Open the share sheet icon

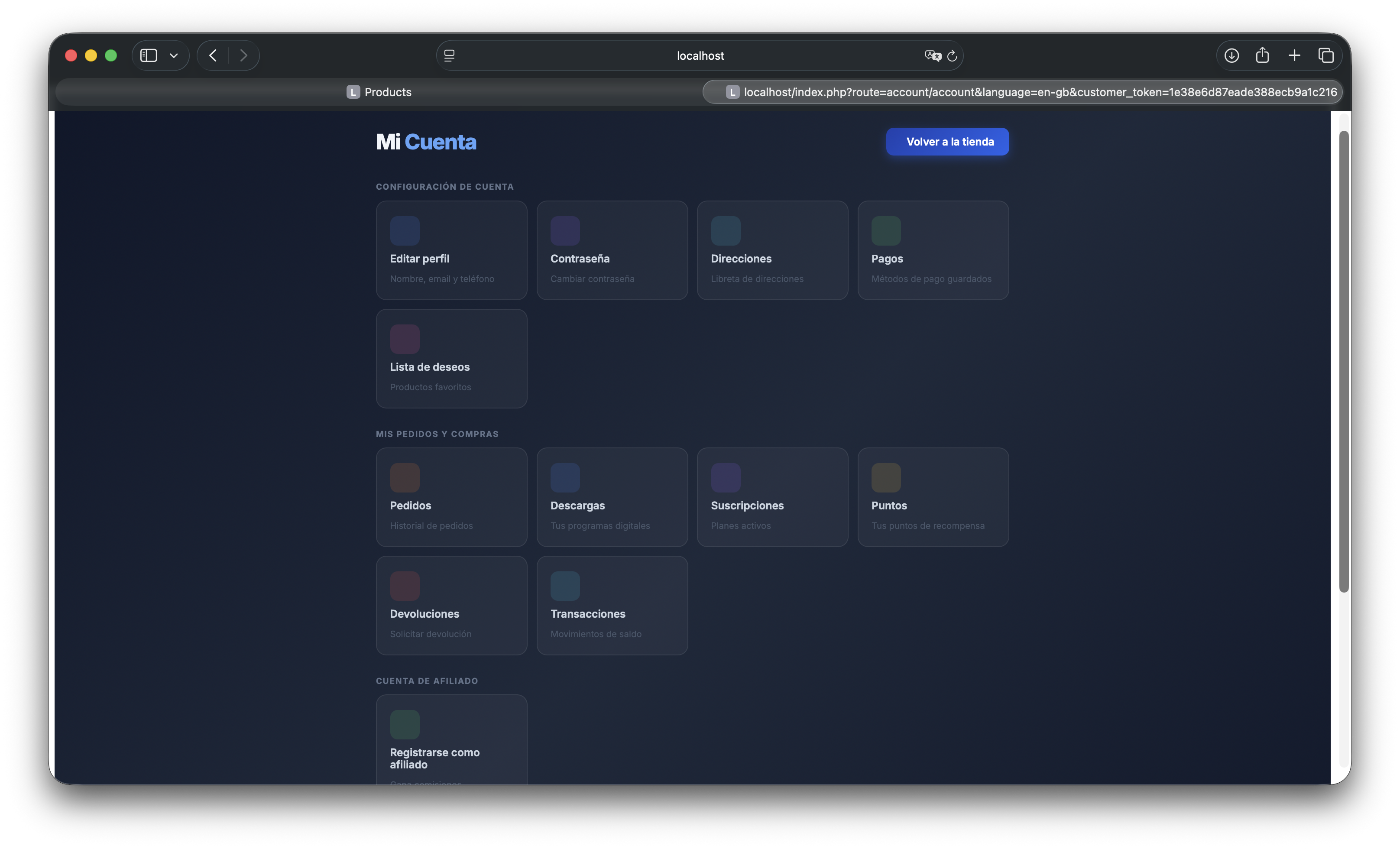[1263, 55]
